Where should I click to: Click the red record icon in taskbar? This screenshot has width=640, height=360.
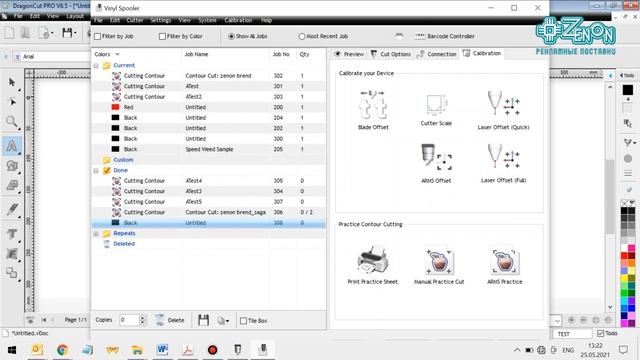coord(212,350)
